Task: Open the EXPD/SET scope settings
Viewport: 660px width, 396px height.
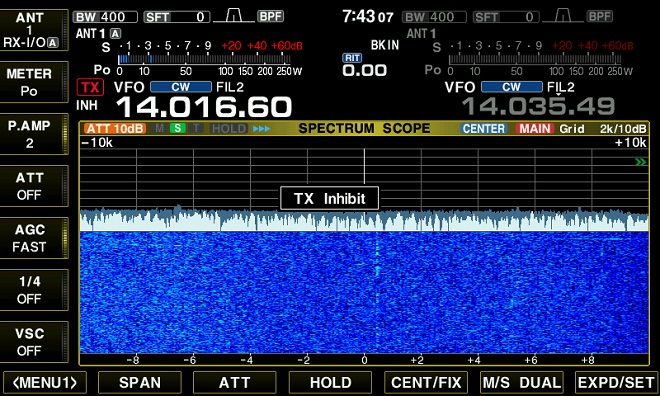Action: click(x=616, y=383)
